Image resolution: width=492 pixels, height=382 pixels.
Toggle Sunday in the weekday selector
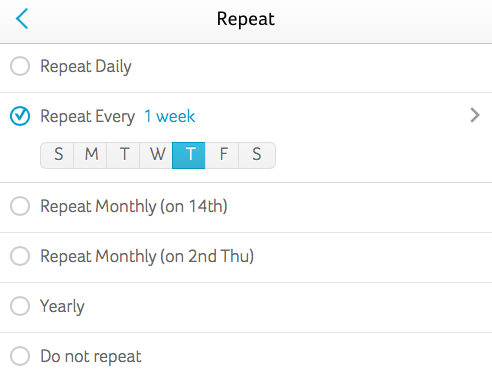click(57, 155)
